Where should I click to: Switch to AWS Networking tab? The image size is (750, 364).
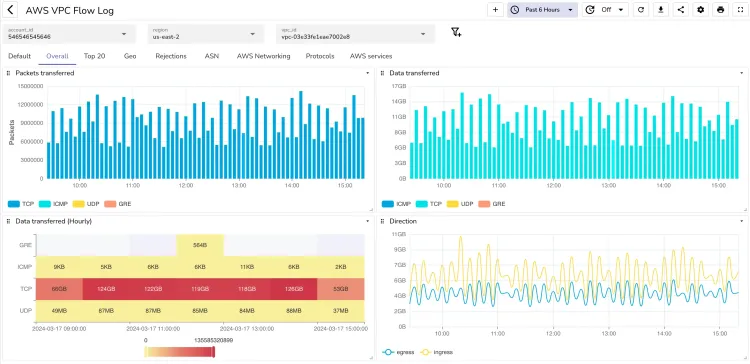click(x=264, y=56)
